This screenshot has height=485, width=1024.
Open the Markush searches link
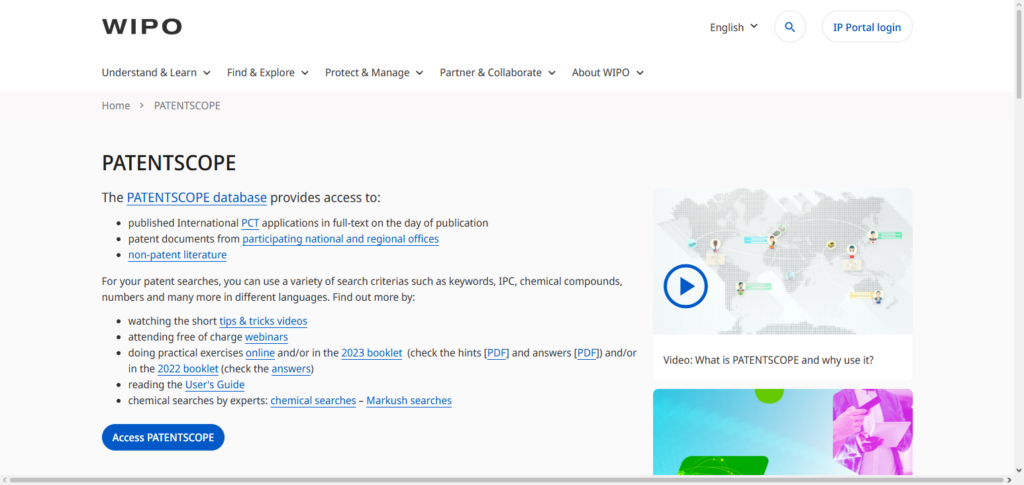tap(409, 401)
